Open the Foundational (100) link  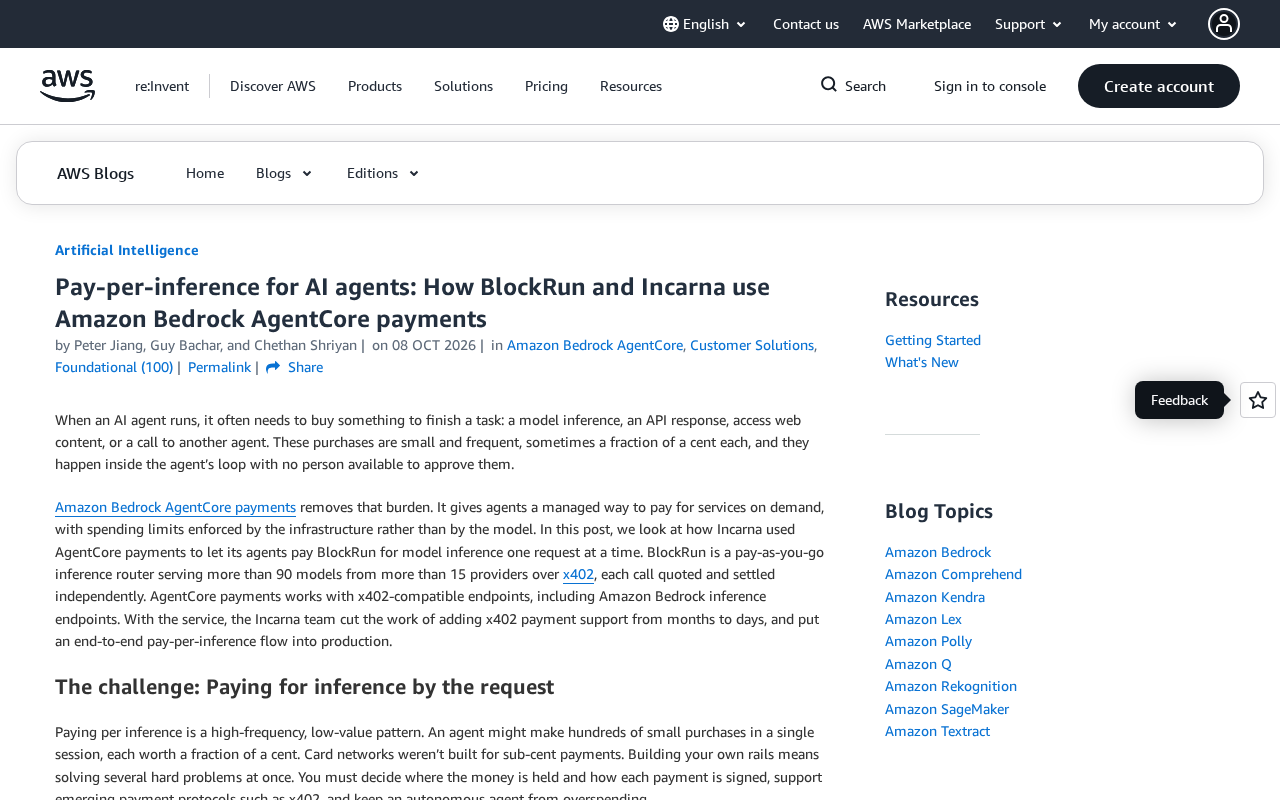114,367
